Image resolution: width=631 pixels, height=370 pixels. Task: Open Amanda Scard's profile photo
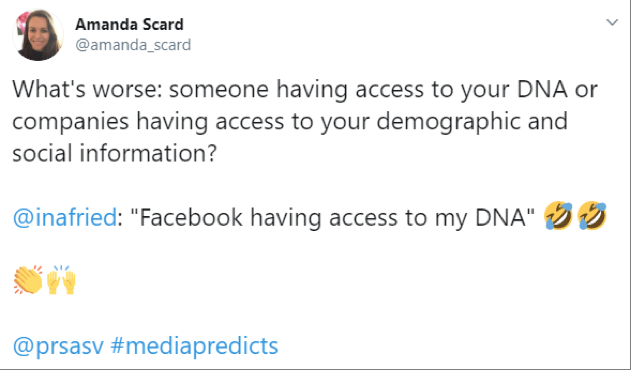click(x=38, y=35)
